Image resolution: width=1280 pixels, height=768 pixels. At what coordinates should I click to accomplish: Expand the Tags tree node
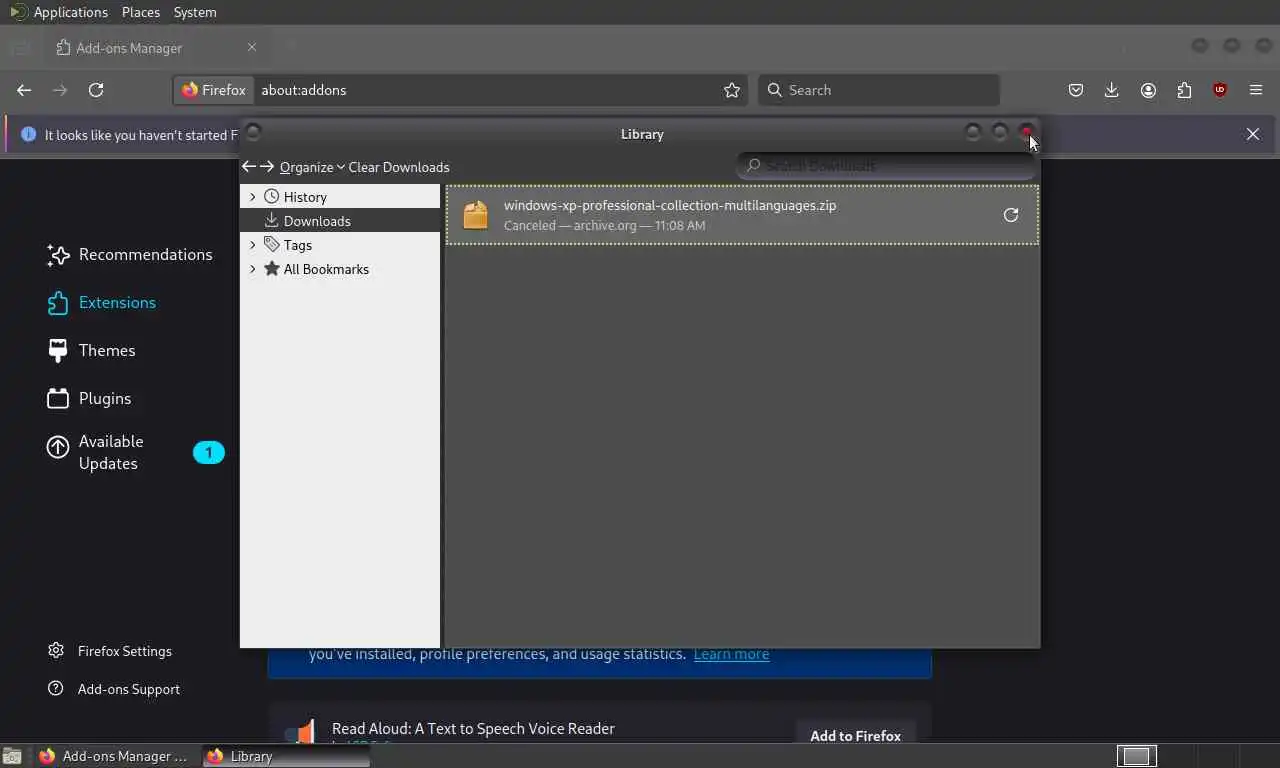tap(252, 245)
